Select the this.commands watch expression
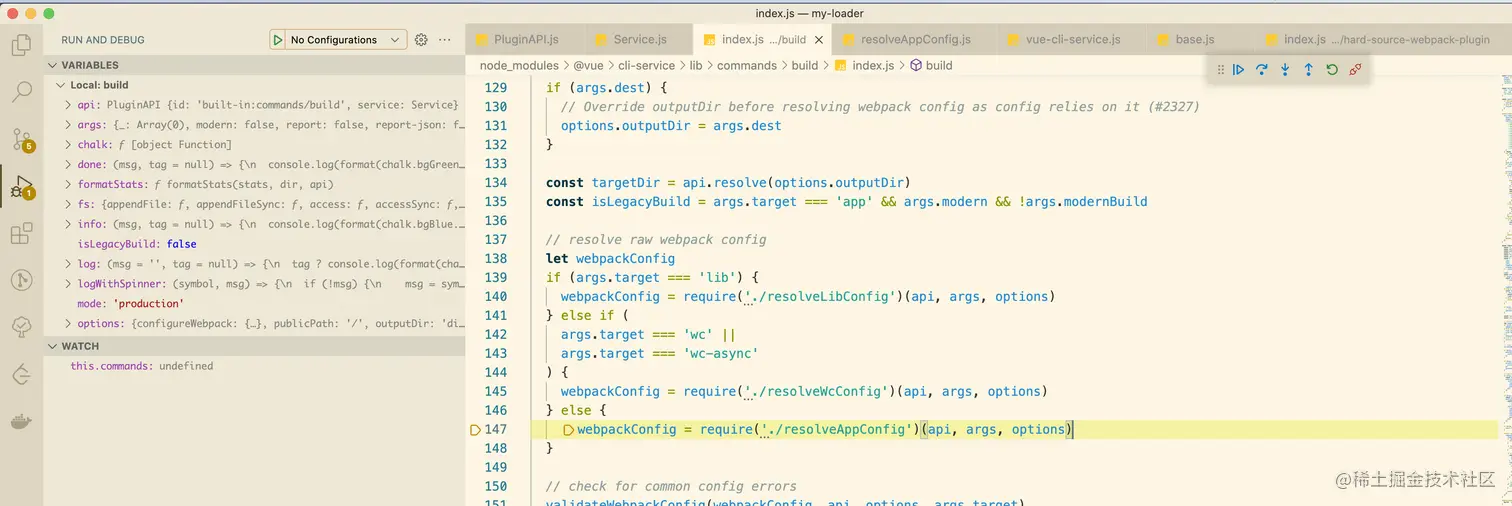1512x506 pixels. (x=255, y=366)
